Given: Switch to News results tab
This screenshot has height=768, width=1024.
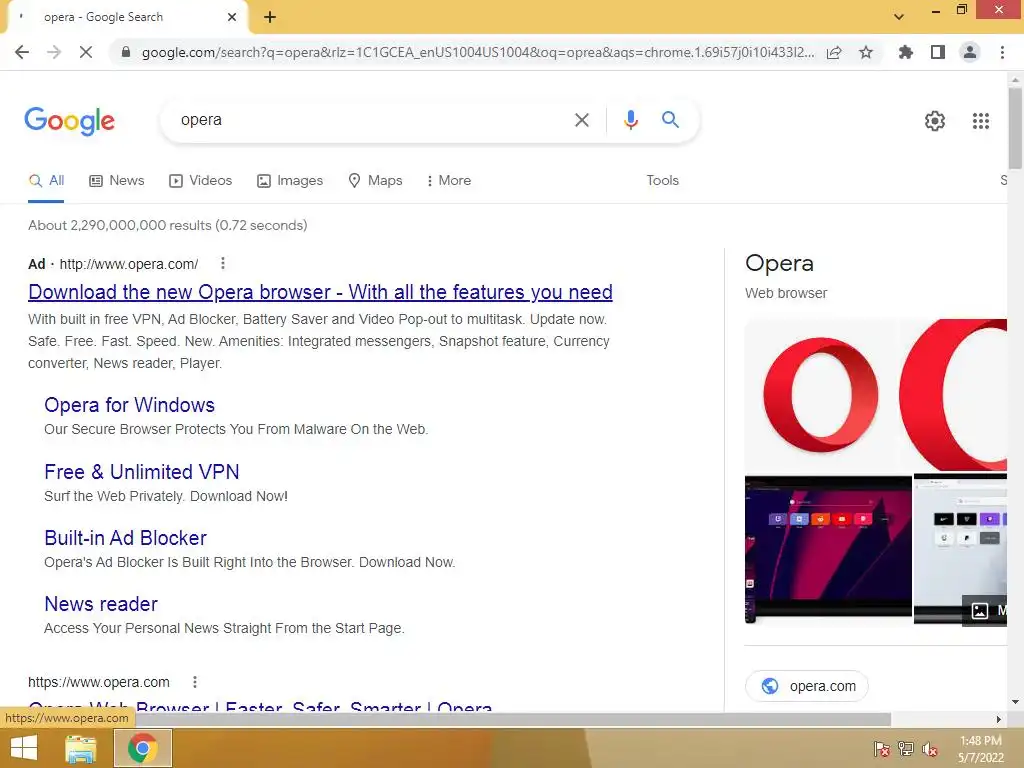Looking at the screenshot, I should click(x=117, y=181).
